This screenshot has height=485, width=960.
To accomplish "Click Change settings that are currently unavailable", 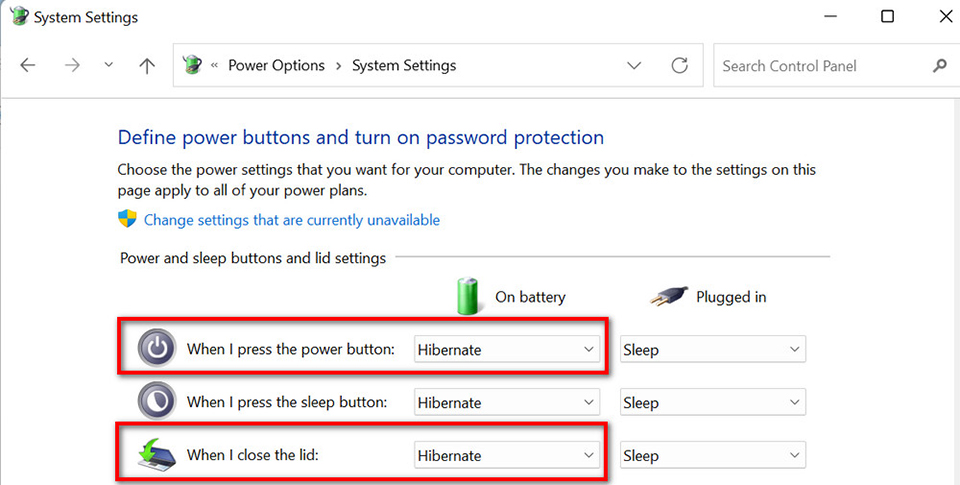I will (x=291, y=220).
